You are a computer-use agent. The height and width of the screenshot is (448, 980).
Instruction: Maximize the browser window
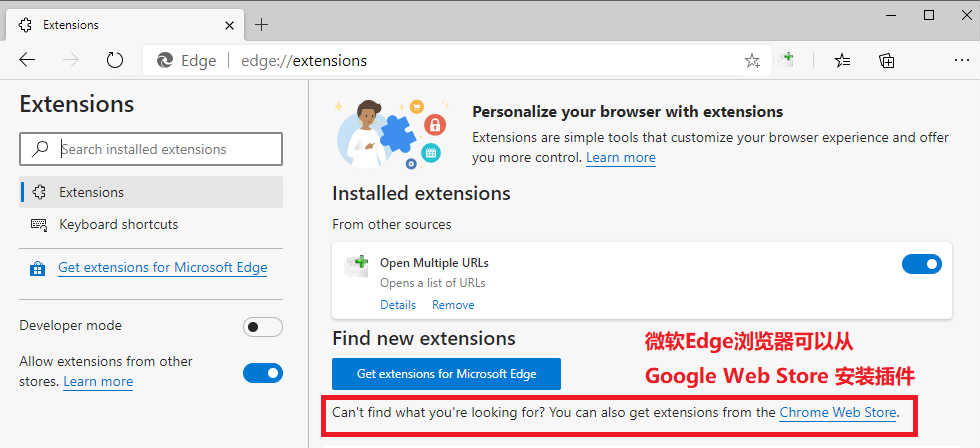929,16
